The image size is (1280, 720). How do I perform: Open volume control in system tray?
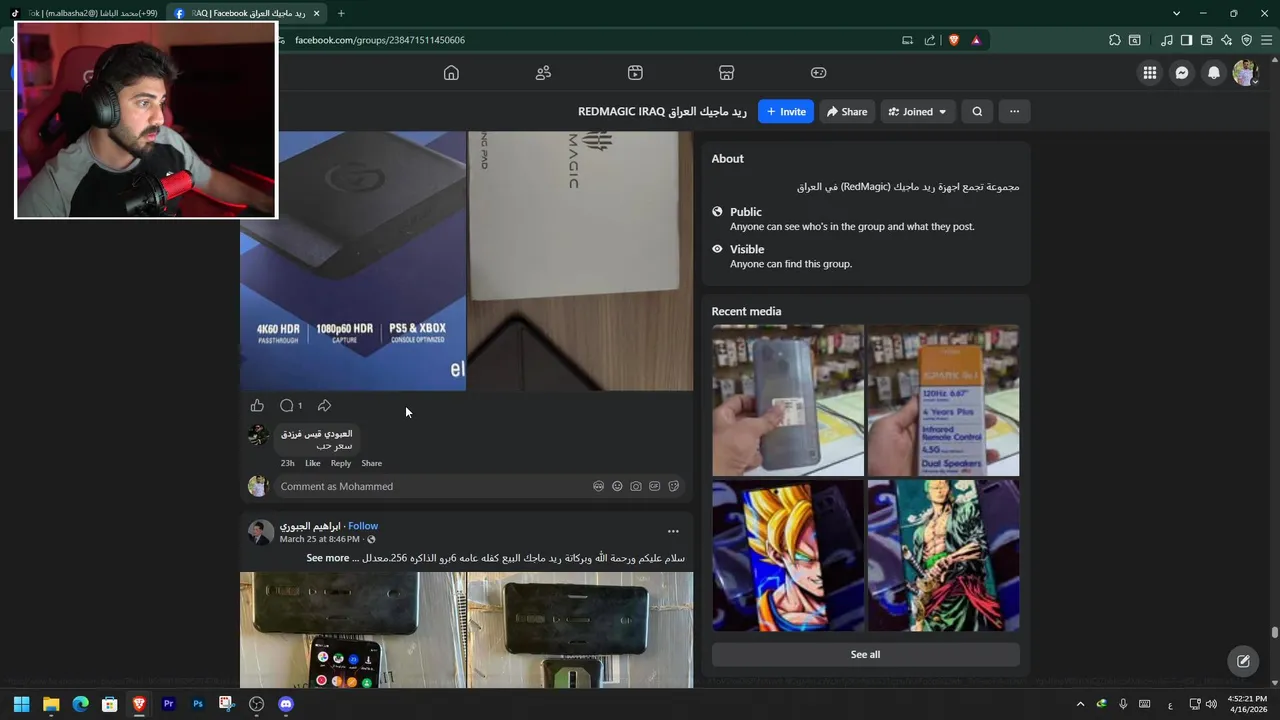coord(1211,704)
